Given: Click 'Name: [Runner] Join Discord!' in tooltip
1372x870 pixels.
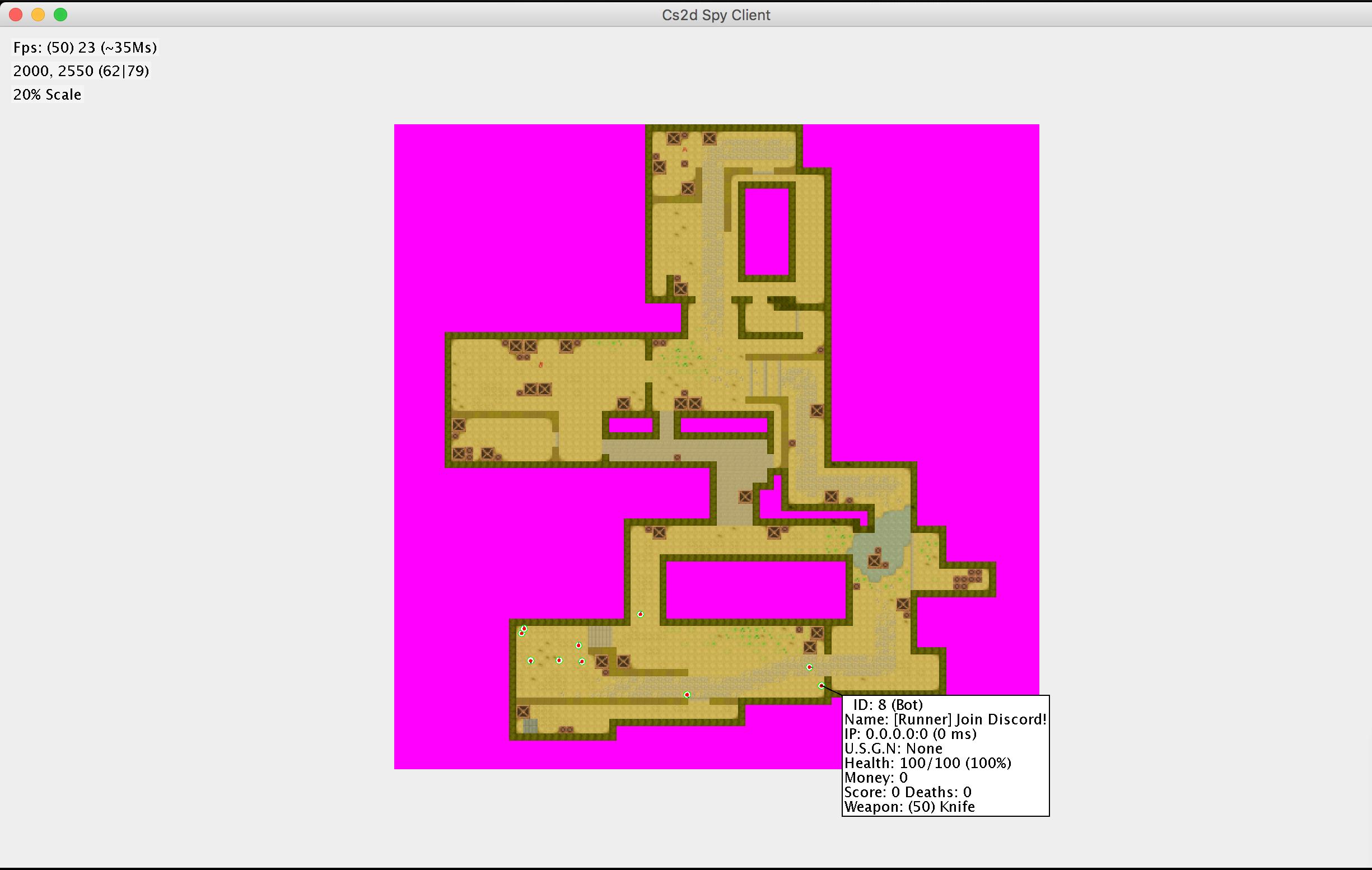Looking at the screenshot, I should pyautogui.click(x=945, y=719).
